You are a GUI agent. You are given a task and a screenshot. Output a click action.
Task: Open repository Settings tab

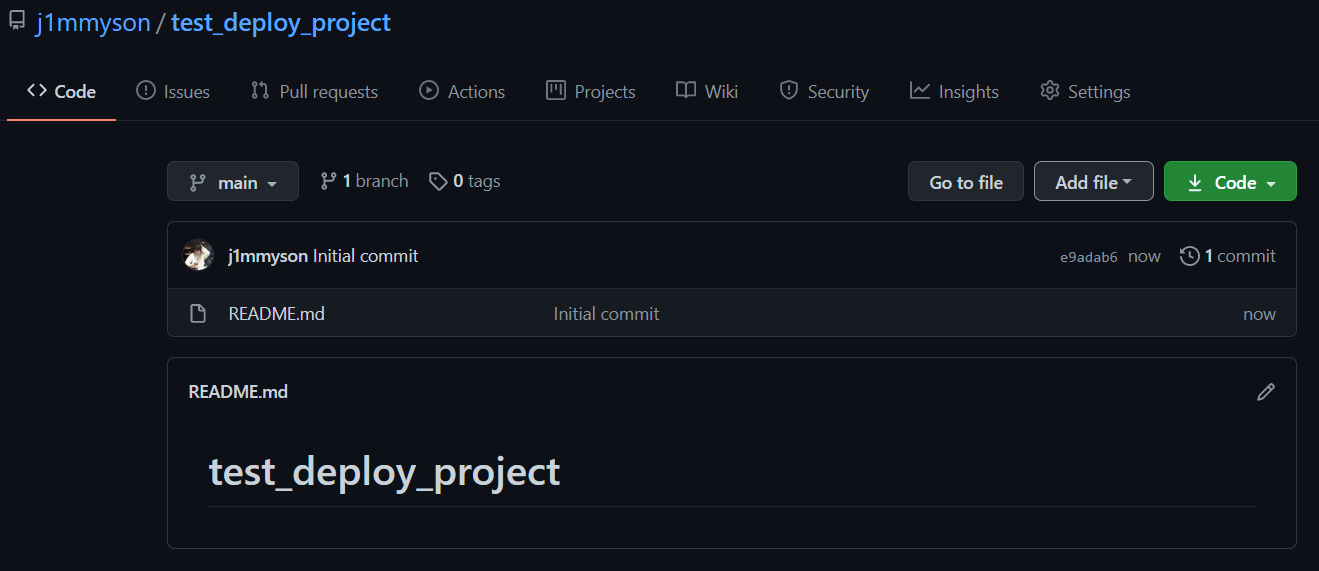click(x=1085, y=91)
